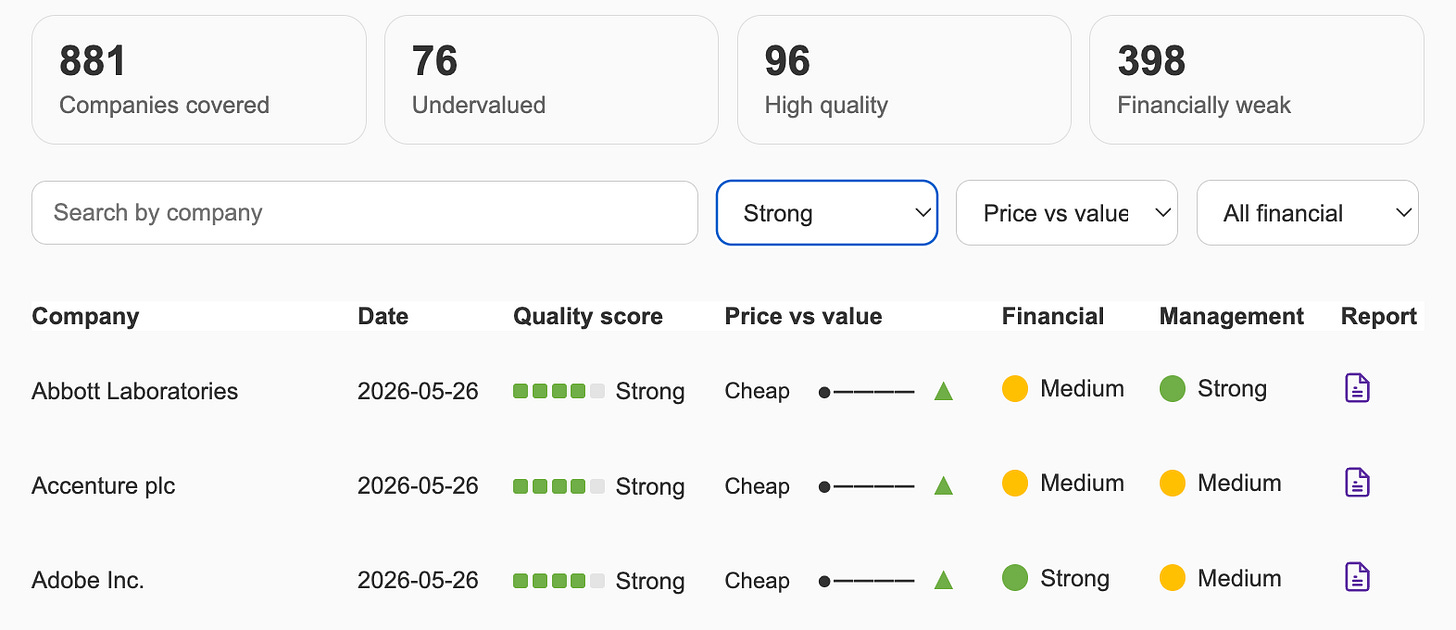This screenshot has width=1456, height=630.
Task: Click Adobe's green Financial Strong indicator dot
Action: click(x=1015, y=578)
